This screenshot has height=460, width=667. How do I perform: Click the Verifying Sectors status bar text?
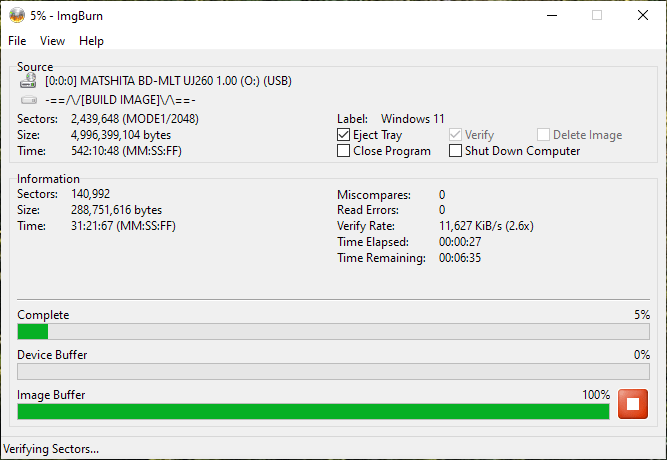point(52,449)
